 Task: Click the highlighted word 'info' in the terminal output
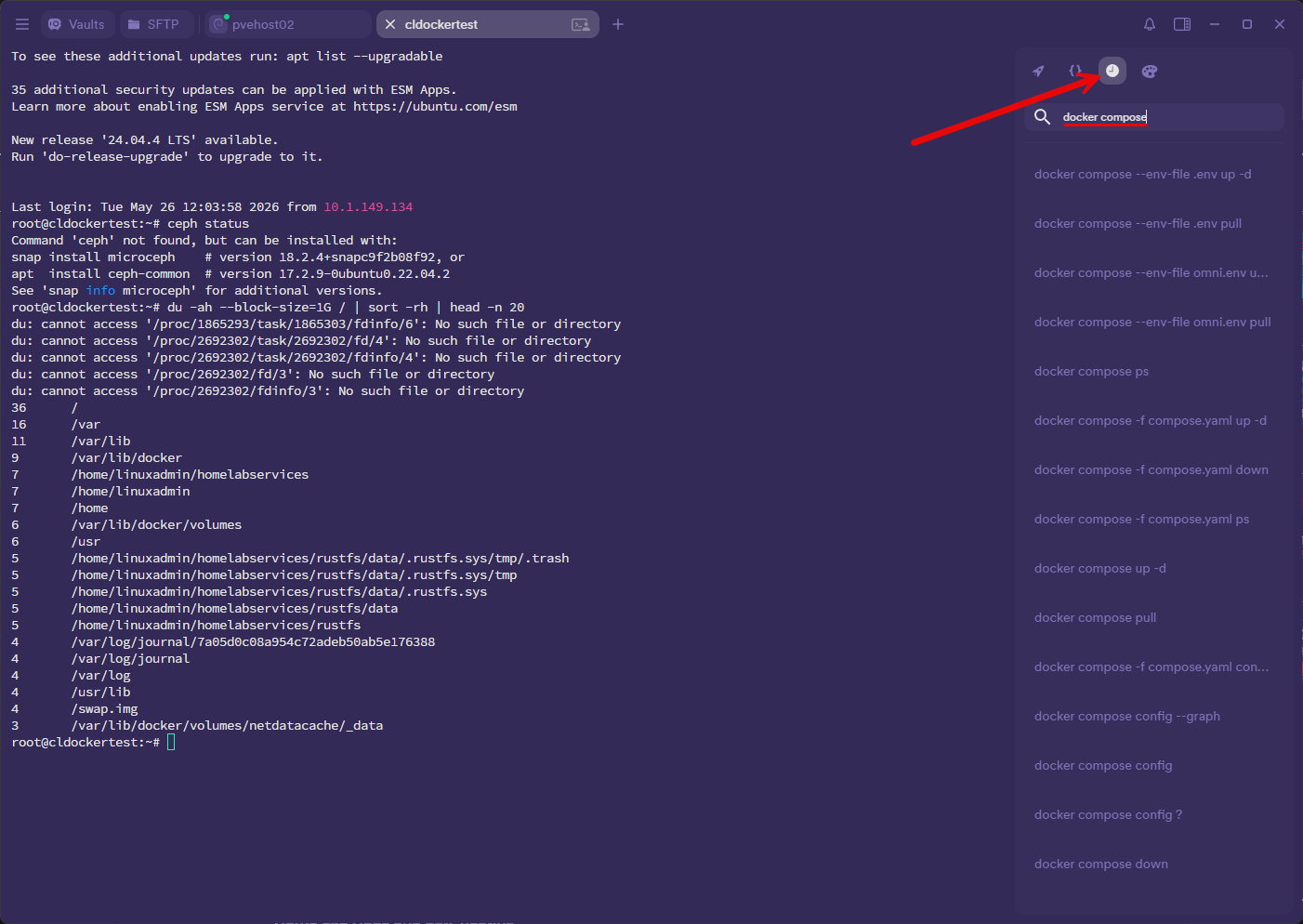(100, 291)
